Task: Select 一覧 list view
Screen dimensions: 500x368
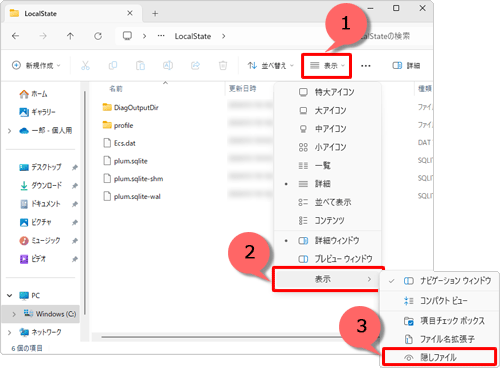Action: tap(327, 165)
